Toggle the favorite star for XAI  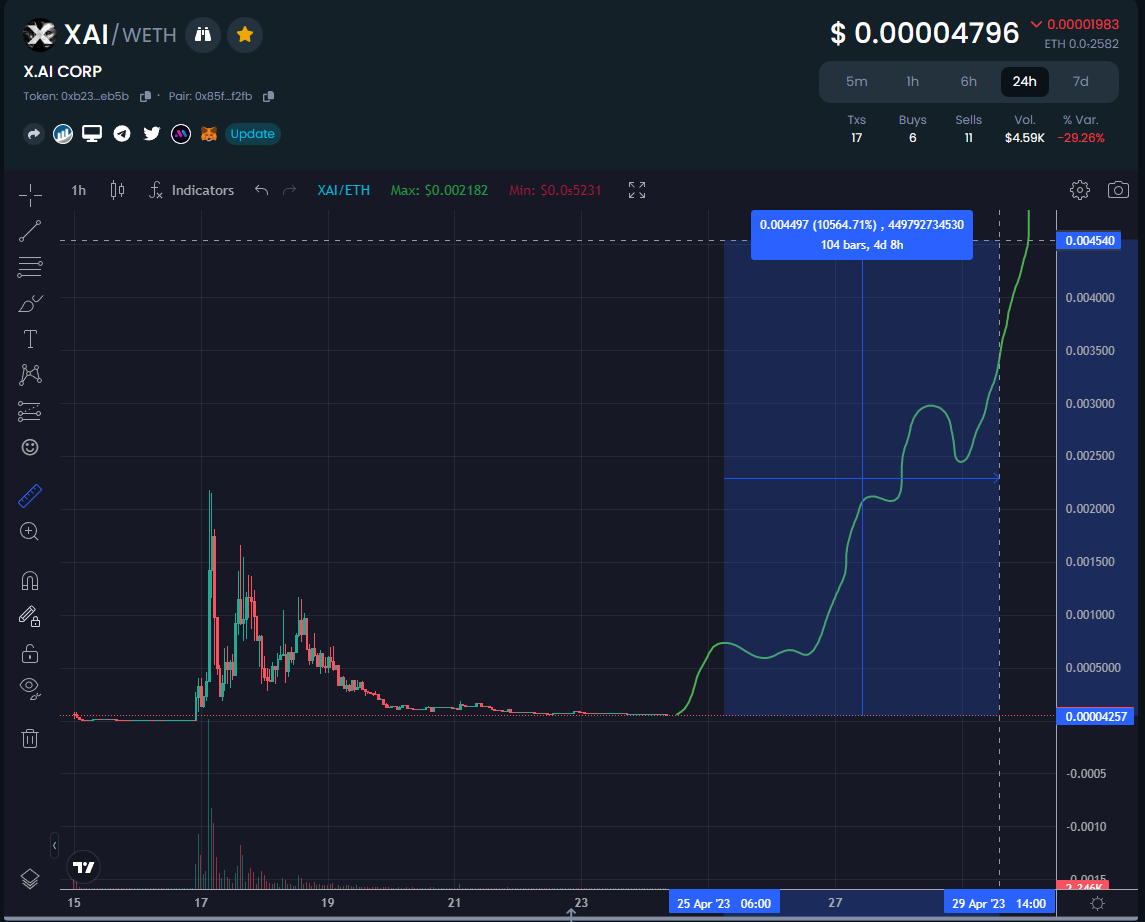[x=245, y=34]
